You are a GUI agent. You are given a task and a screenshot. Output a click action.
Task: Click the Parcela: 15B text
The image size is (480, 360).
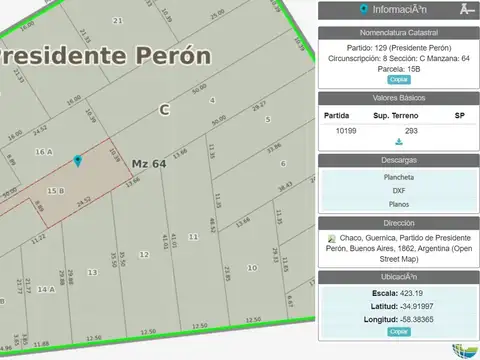(x=399, y=69)
